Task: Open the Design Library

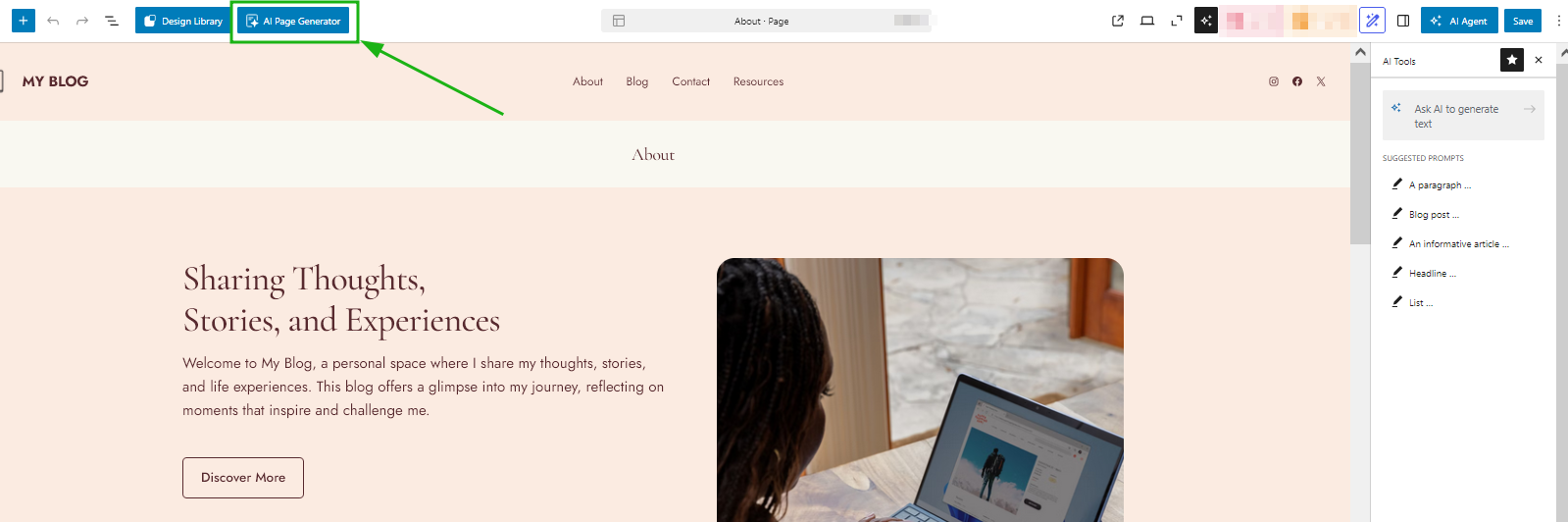Action: [x=183, y=21]
